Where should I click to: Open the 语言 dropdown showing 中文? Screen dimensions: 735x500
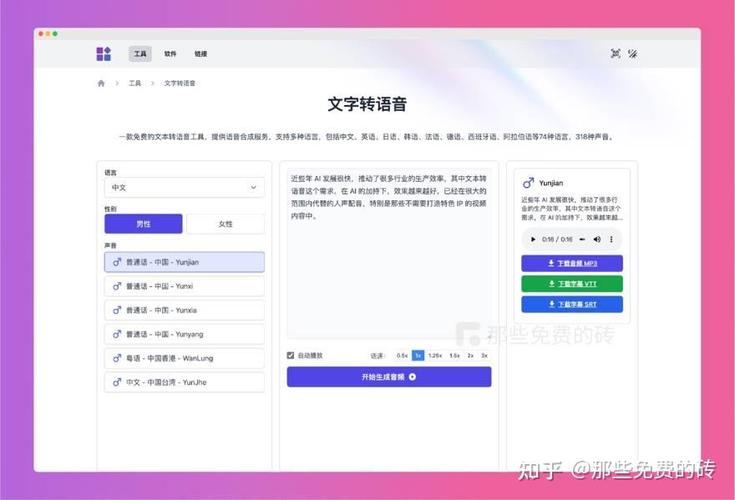(x=184, y=187)
